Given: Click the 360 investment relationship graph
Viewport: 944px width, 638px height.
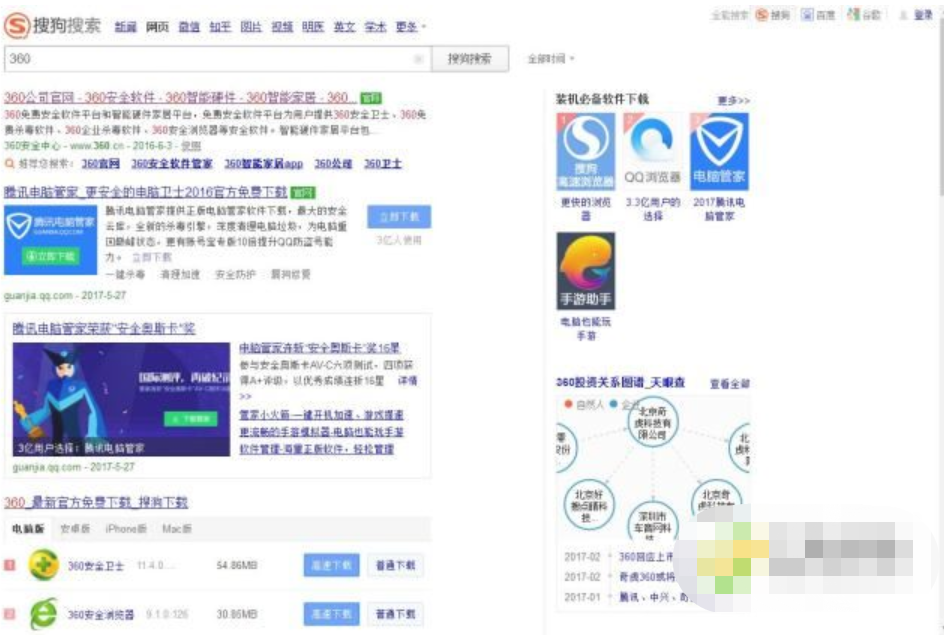Looking at the screenshot, I should tap(653, 468).
